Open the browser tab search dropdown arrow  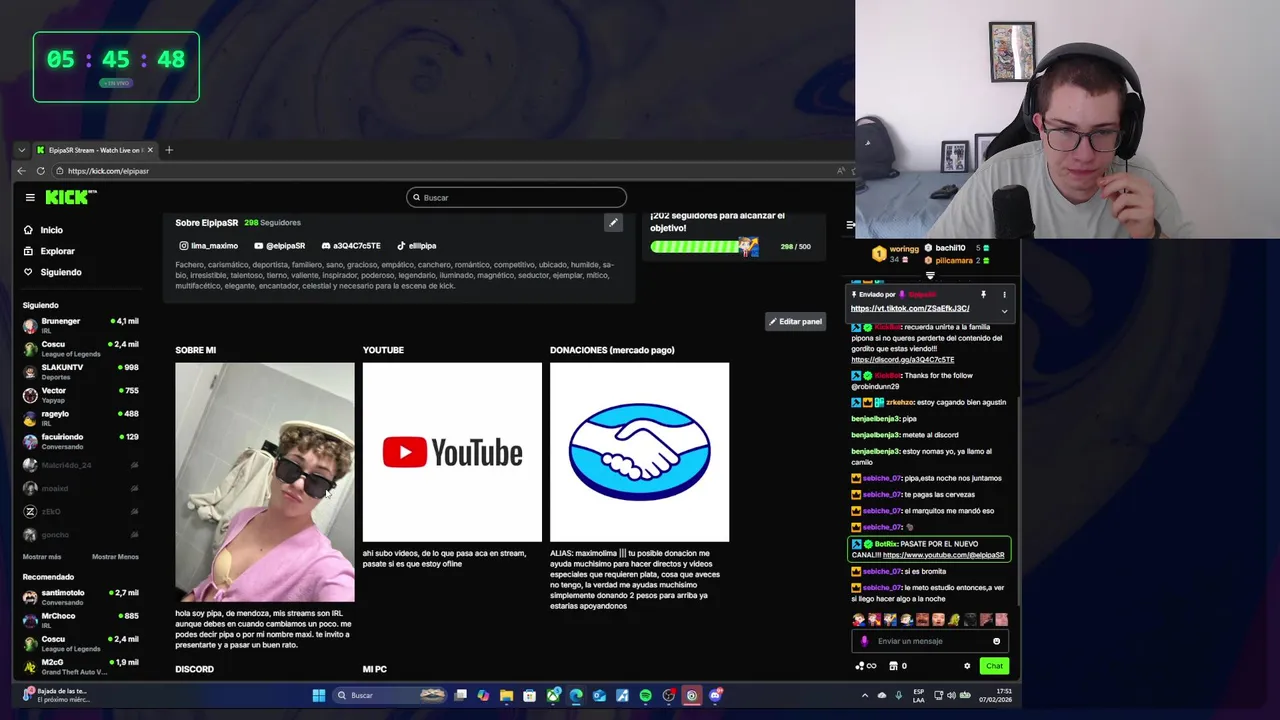[21, 150]
